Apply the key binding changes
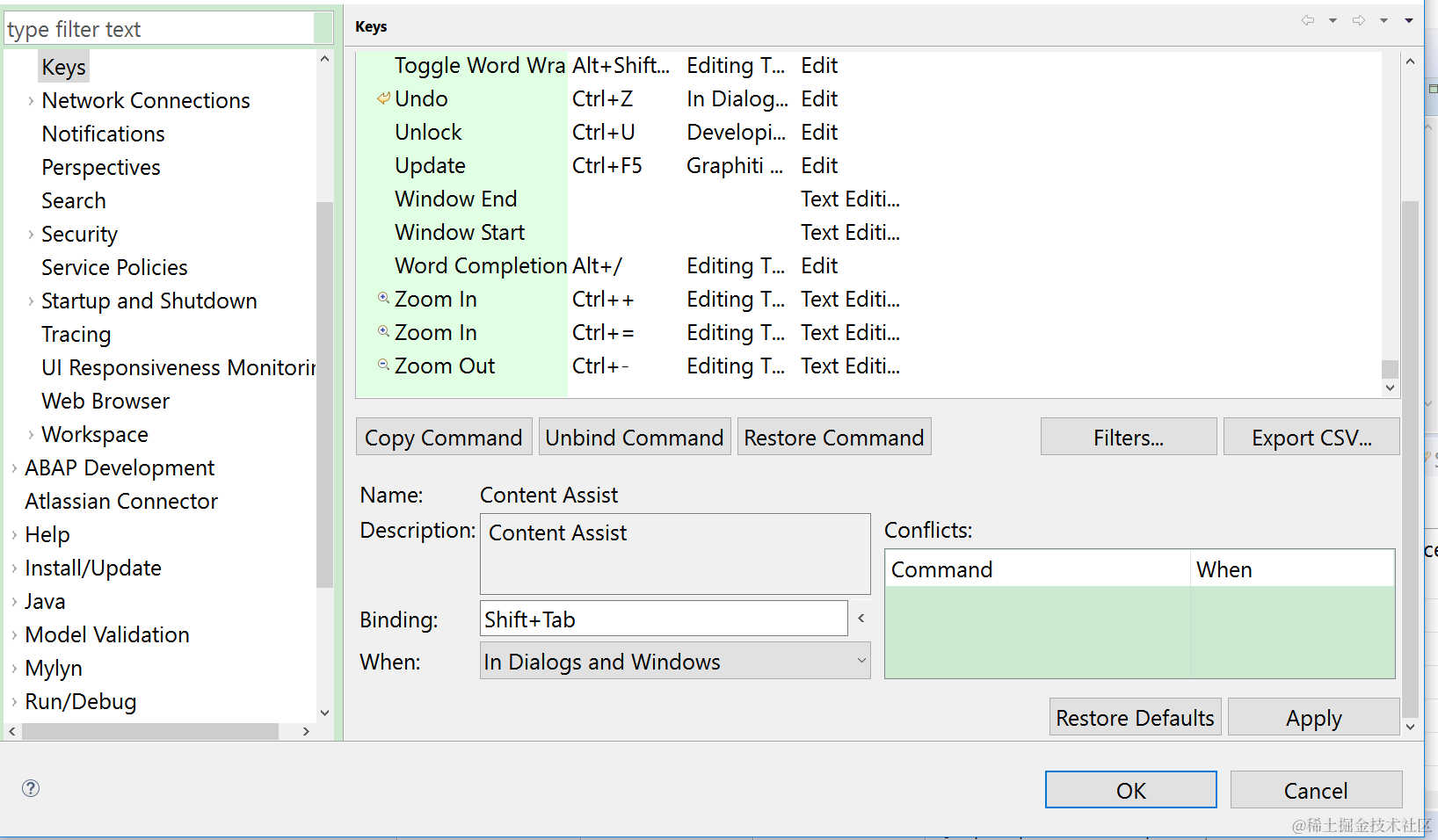This screenshot has width=1438, height=840. (x=1313, y=717)
